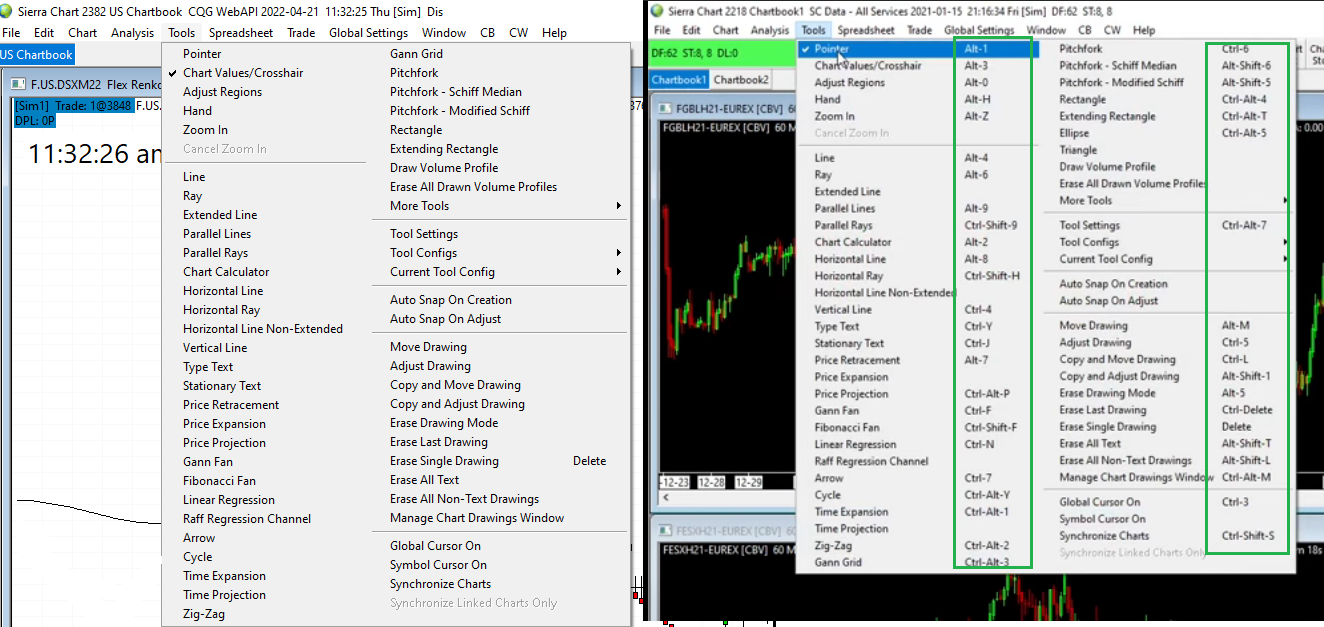
Task: Click Sierra Chart 2218 title bar app icon
Action: [657, 11]
